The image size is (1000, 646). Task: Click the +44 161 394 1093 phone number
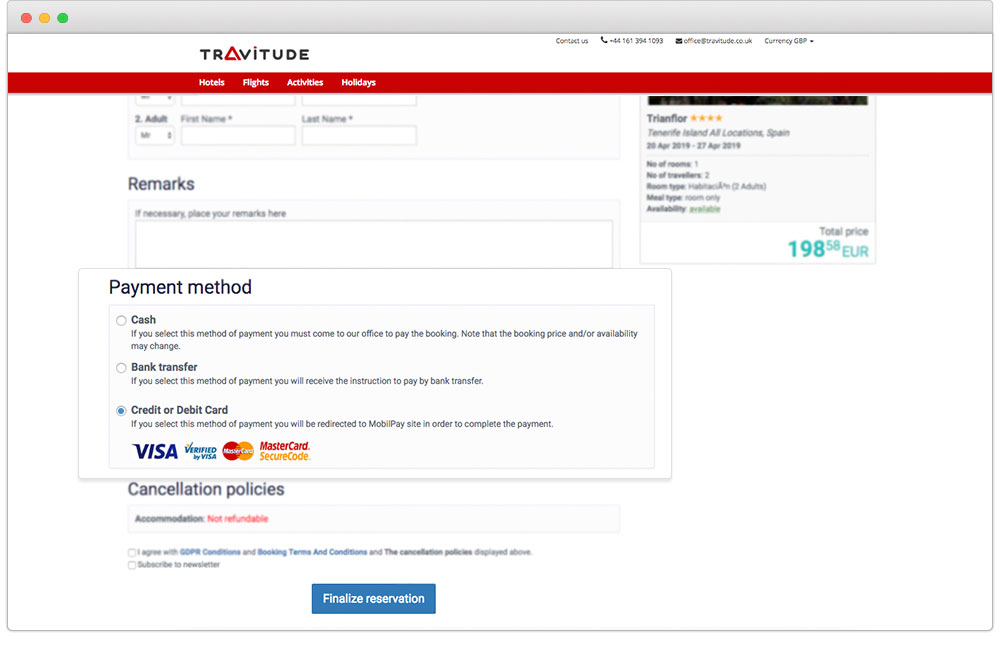pyautogui.click(x=636, y=41)
